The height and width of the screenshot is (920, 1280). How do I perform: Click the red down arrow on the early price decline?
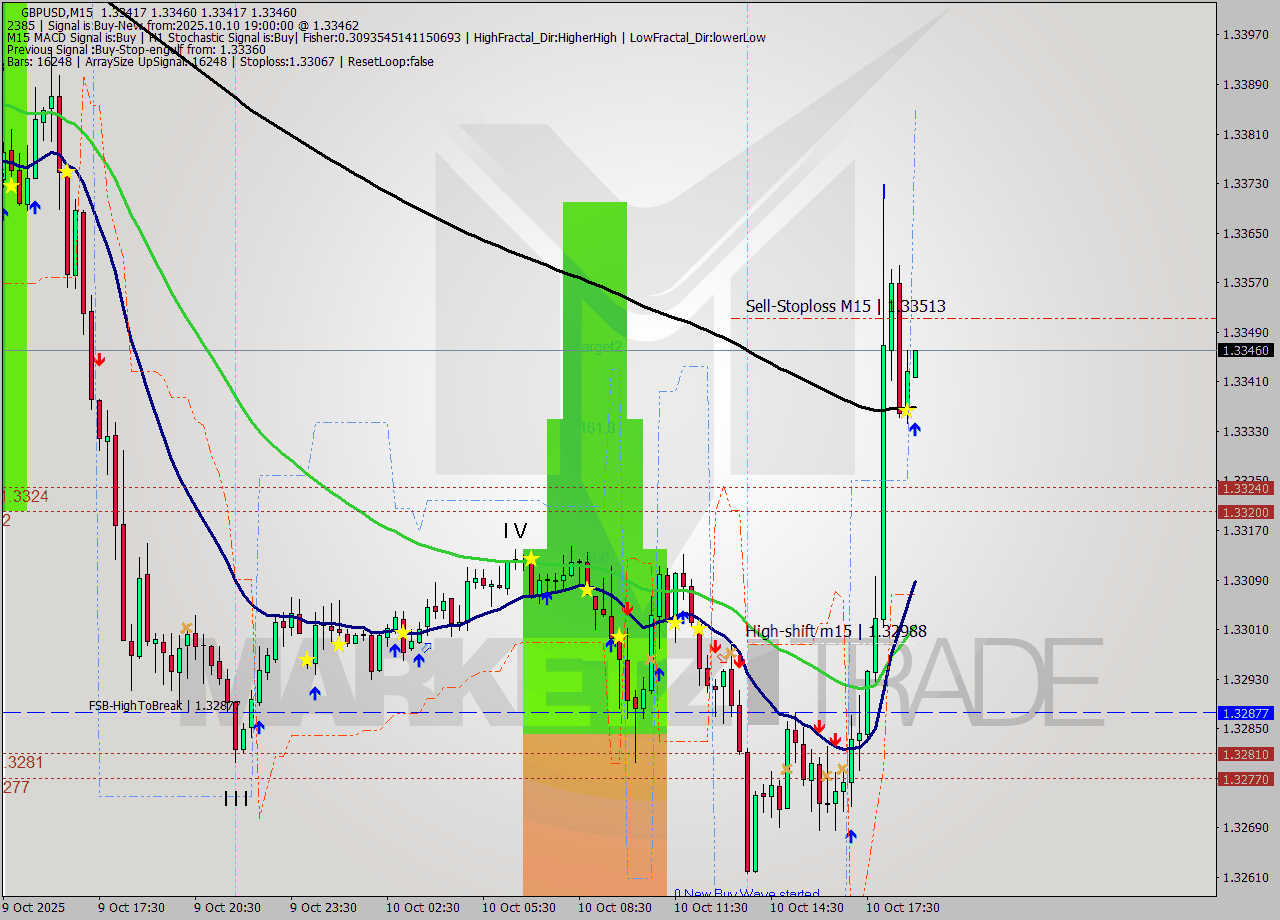pyautogui.click(x=99, y=360)
